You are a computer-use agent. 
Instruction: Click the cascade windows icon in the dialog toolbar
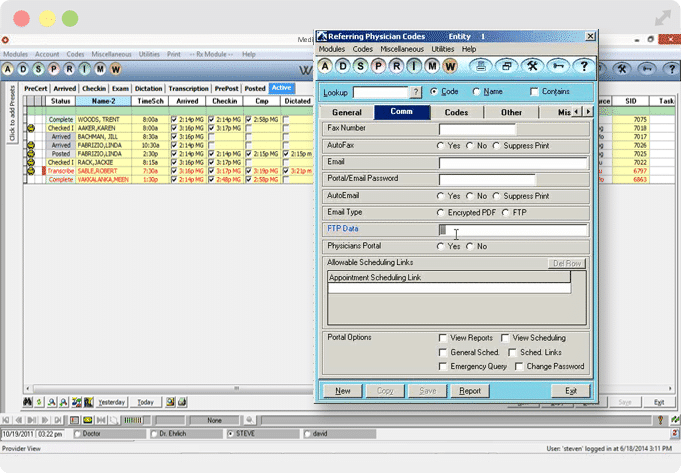[x=506, y=66]
